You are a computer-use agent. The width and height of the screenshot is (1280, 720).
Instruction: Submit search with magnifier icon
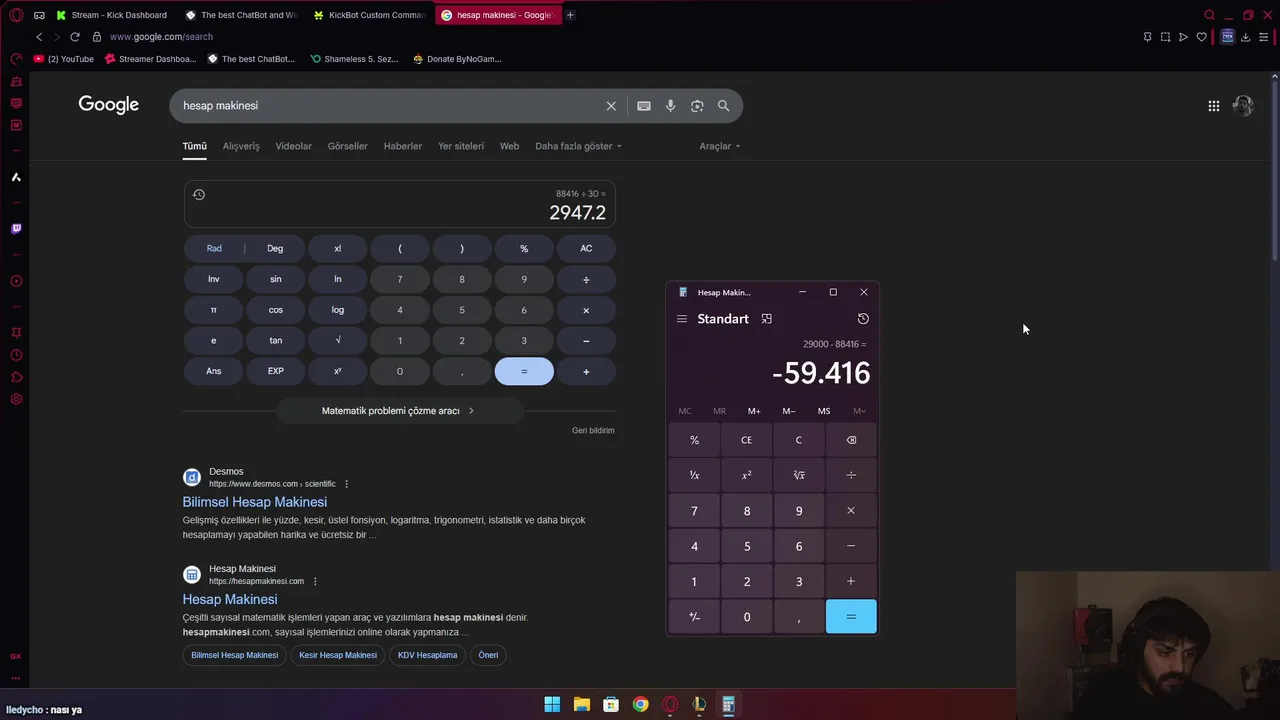click(723, 106)
